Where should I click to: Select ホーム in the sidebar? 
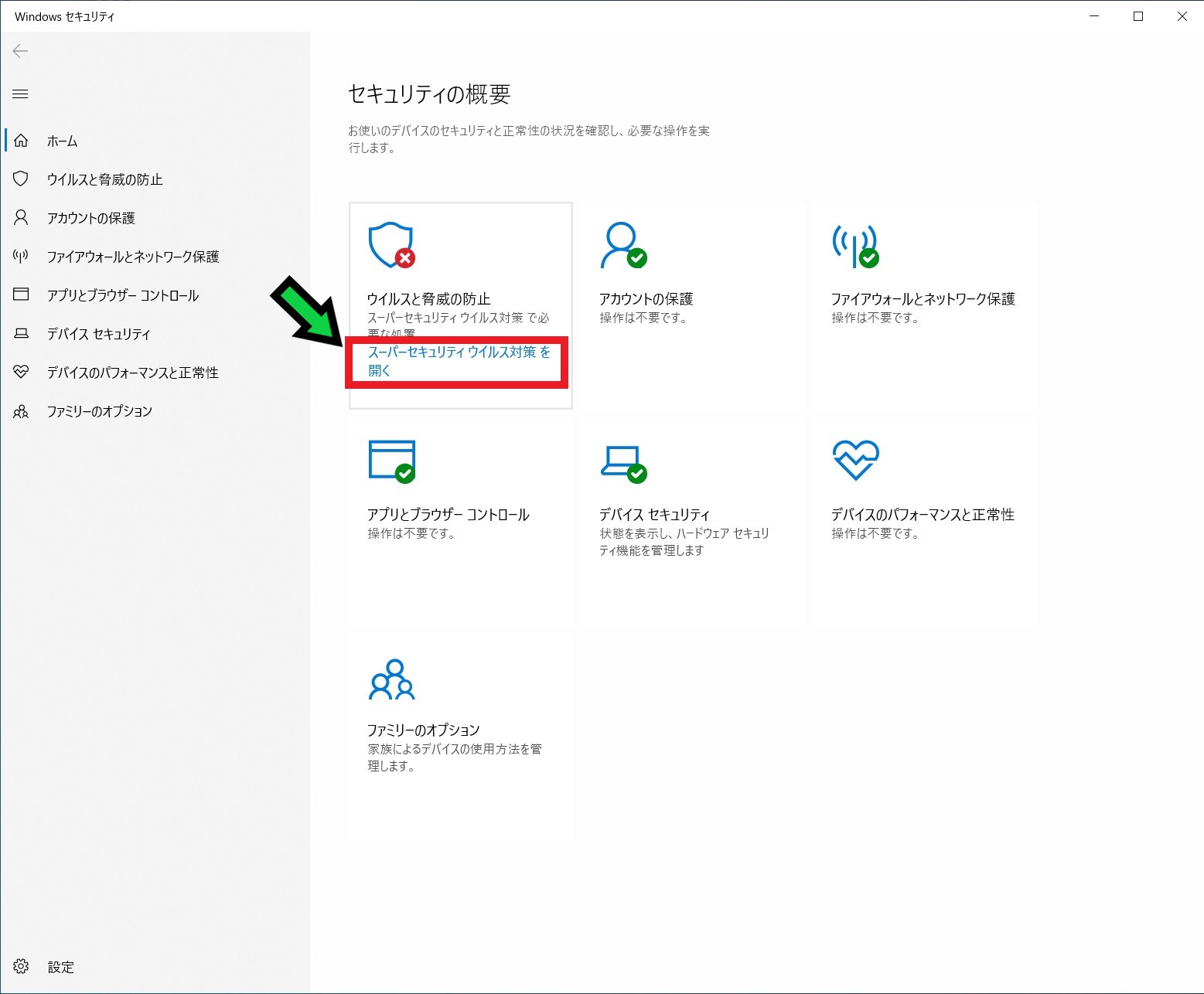pos(62,141)
